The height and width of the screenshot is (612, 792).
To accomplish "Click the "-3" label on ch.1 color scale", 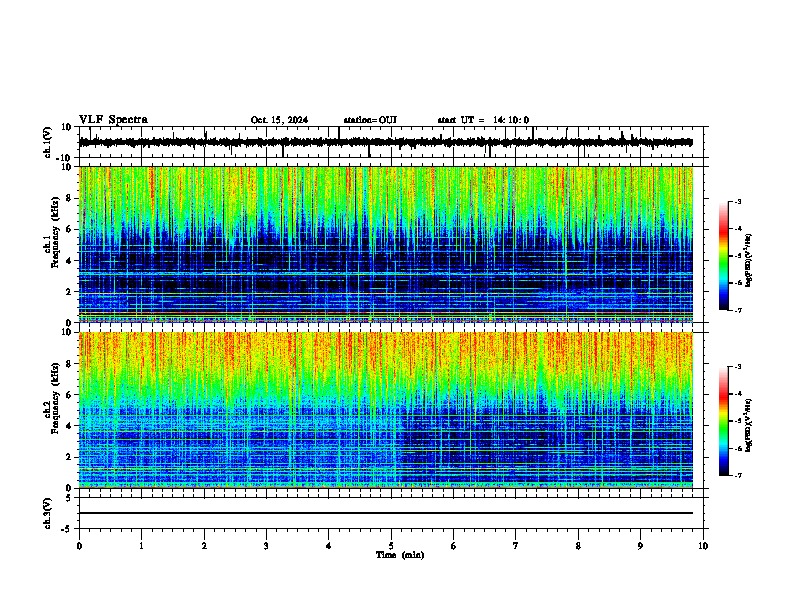I will pyautogui.click(x=737, y=201).
